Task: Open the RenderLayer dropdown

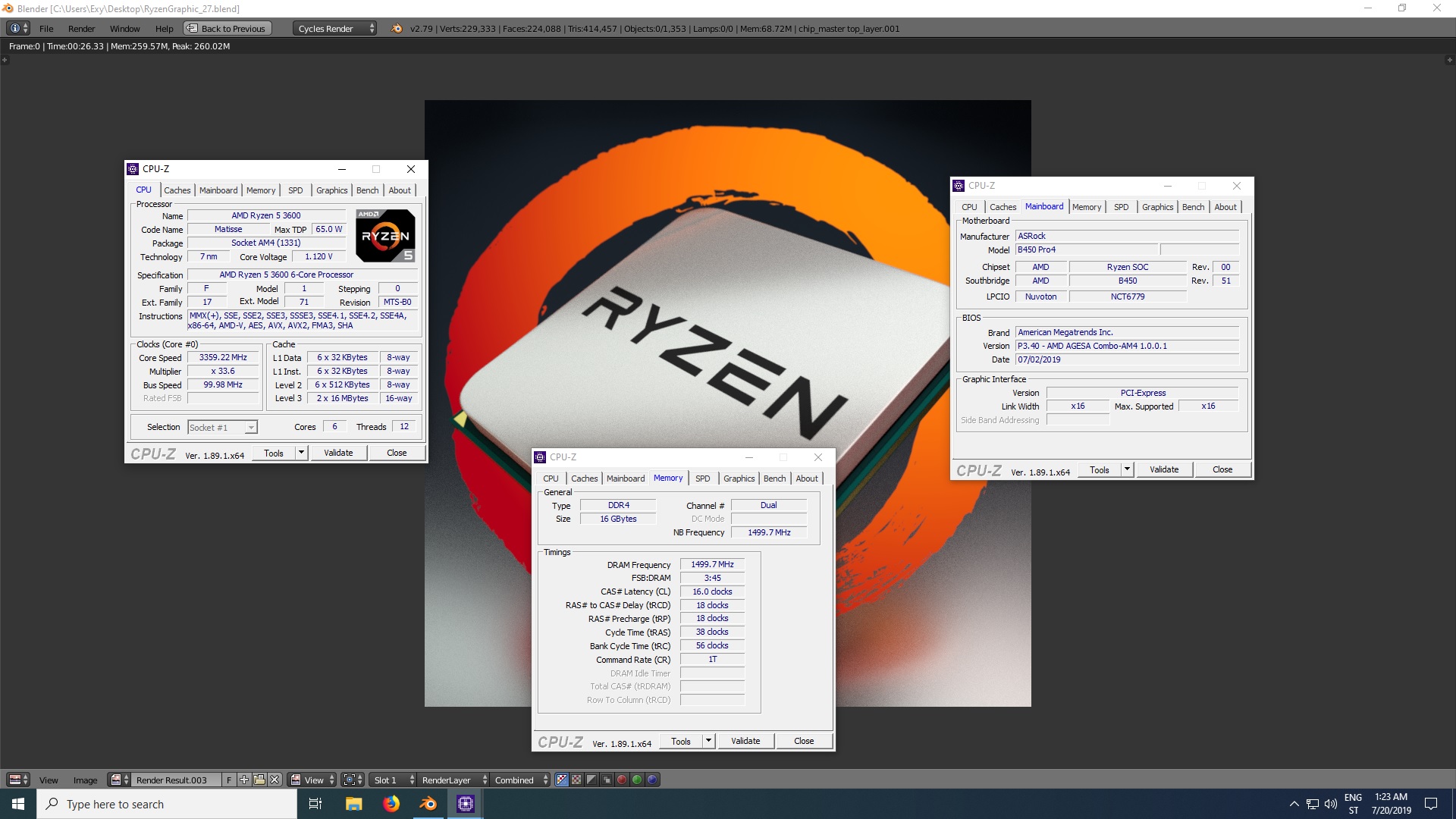Action: click(453, 780)
